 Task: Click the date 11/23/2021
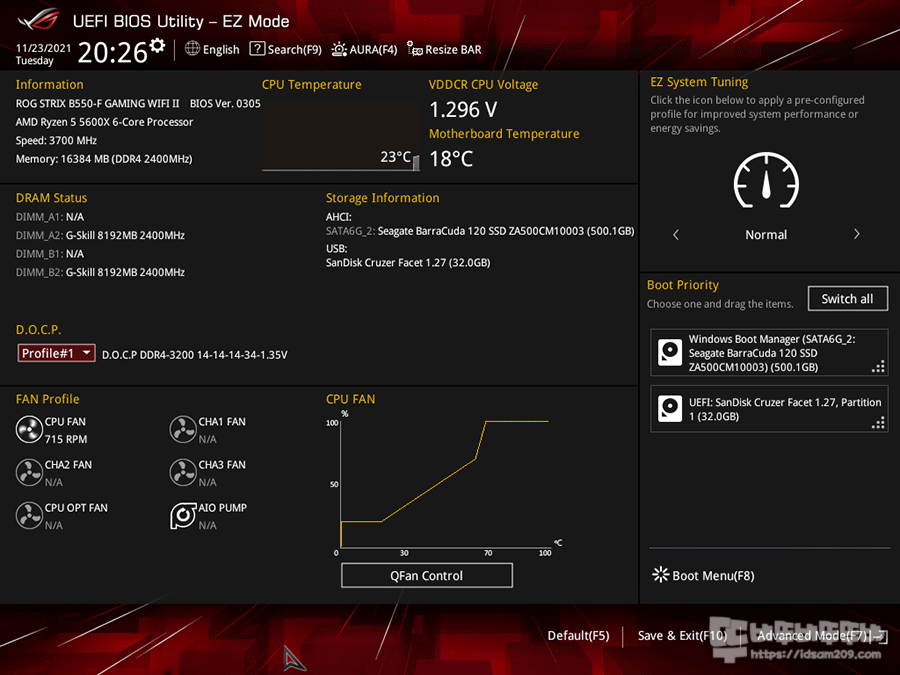point(43,48)
